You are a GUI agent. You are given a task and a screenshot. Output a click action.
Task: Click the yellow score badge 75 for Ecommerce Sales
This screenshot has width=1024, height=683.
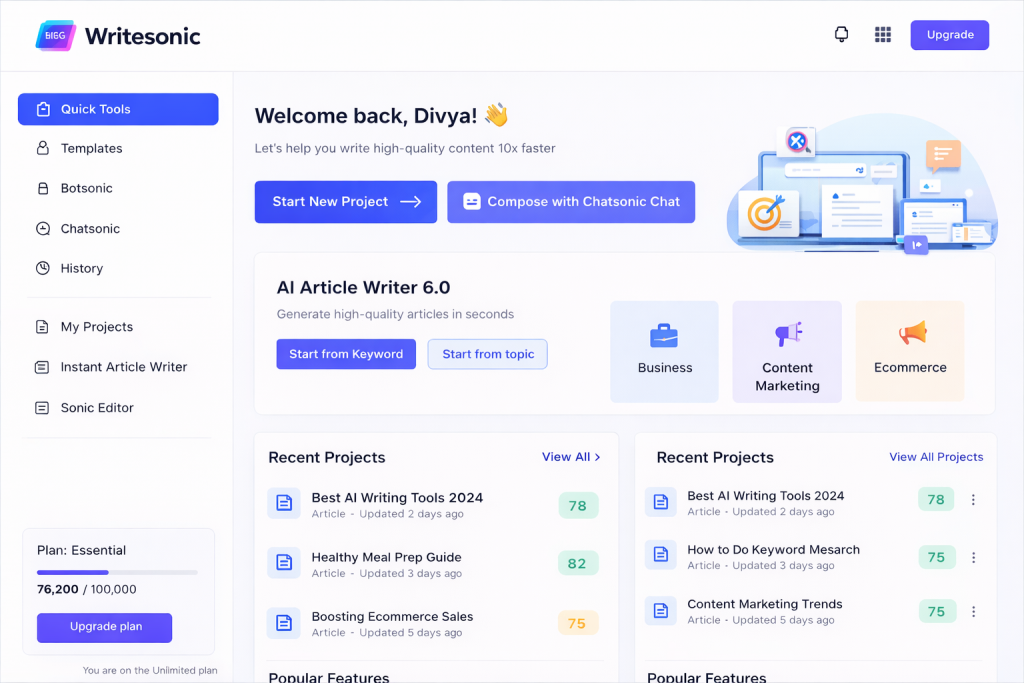[x=577, y=624]
